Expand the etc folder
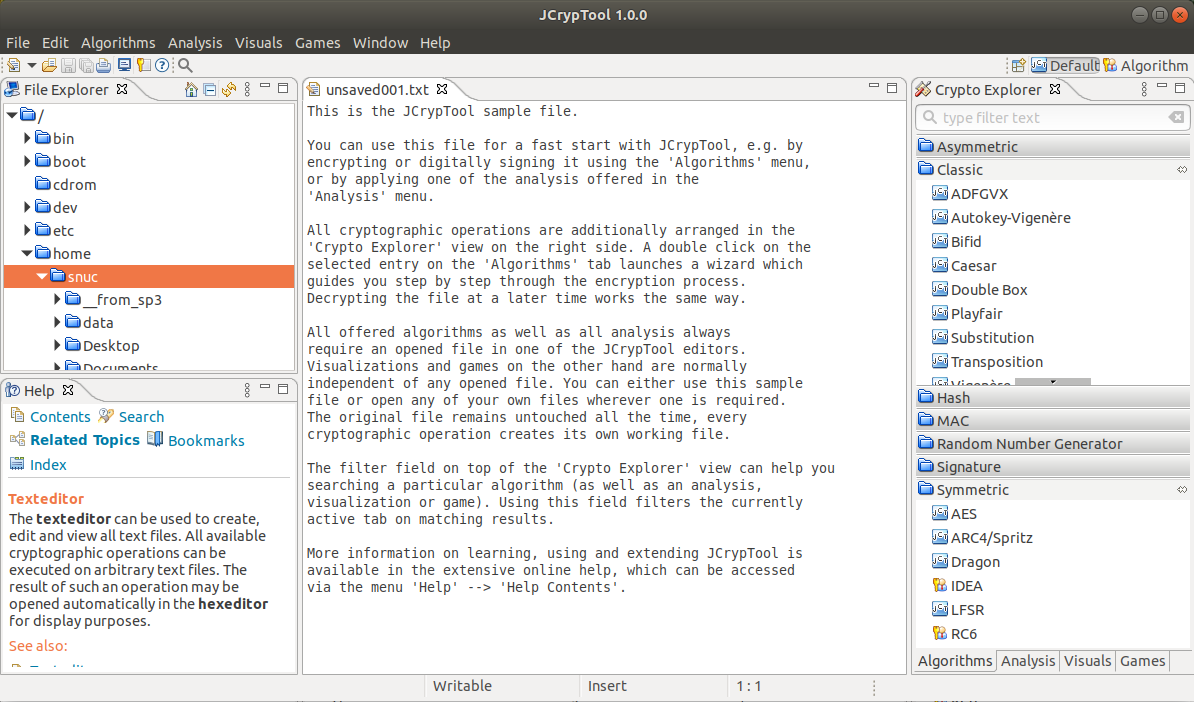 click(27, 229)
